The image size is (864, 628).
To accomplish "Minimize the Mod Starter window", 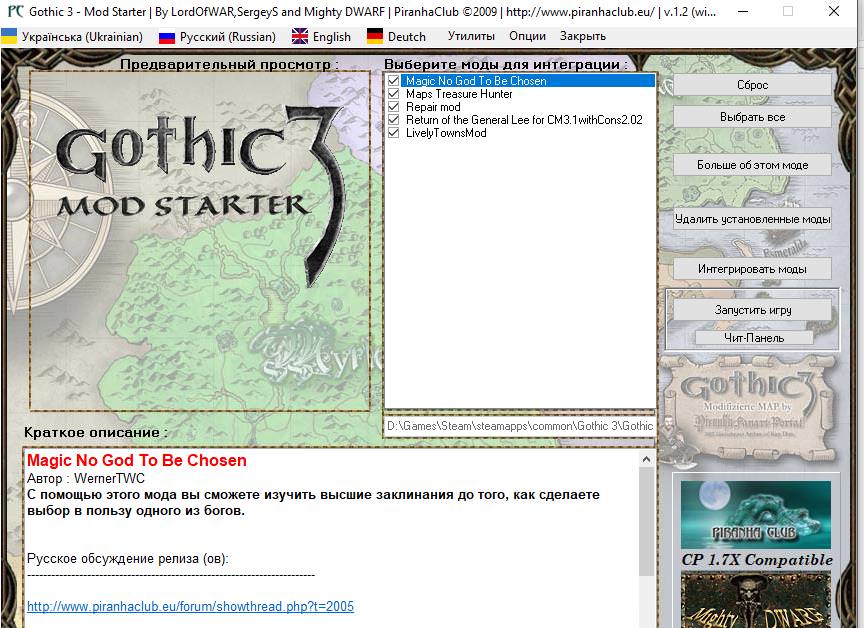I will 742,12.
